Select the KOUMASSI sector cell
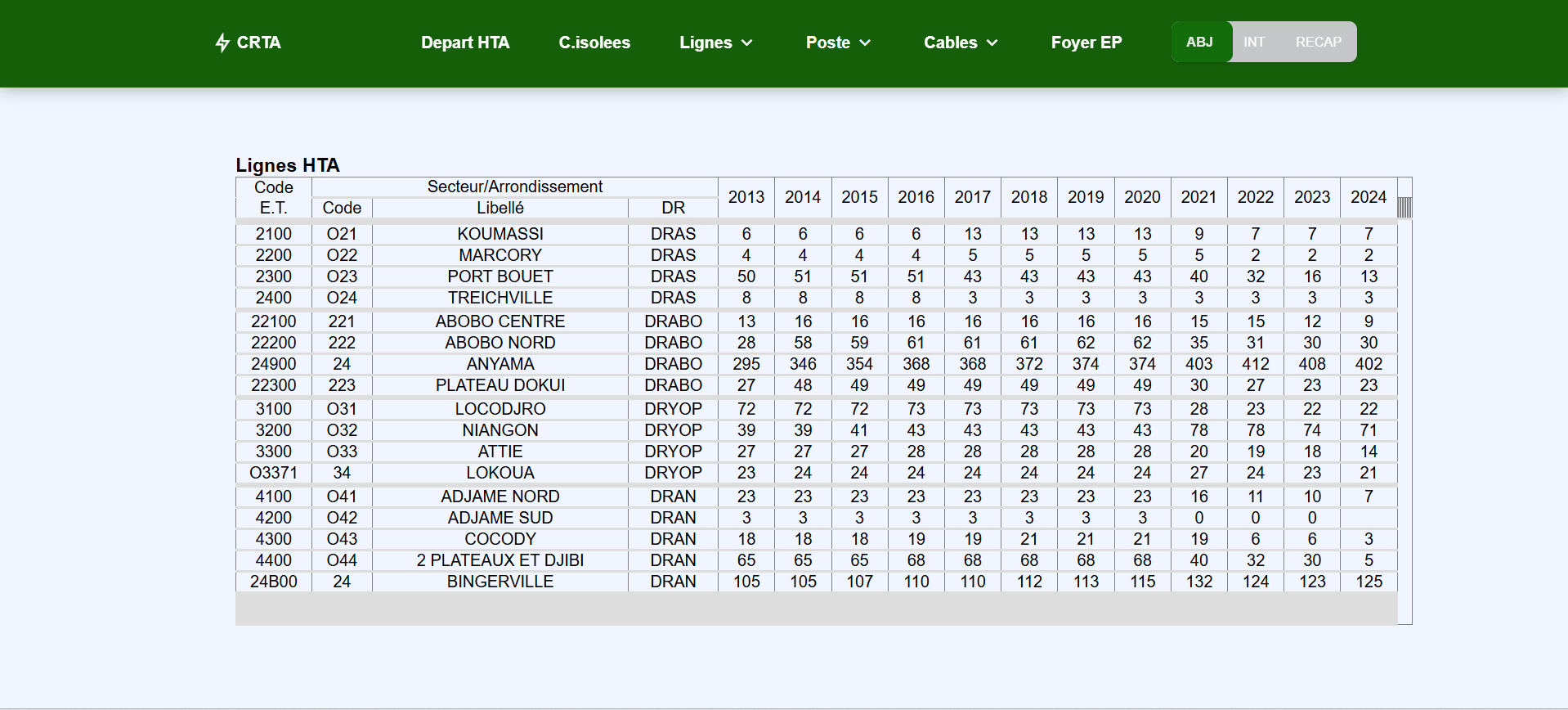1568x710 pixels. (x=500, y=234)
